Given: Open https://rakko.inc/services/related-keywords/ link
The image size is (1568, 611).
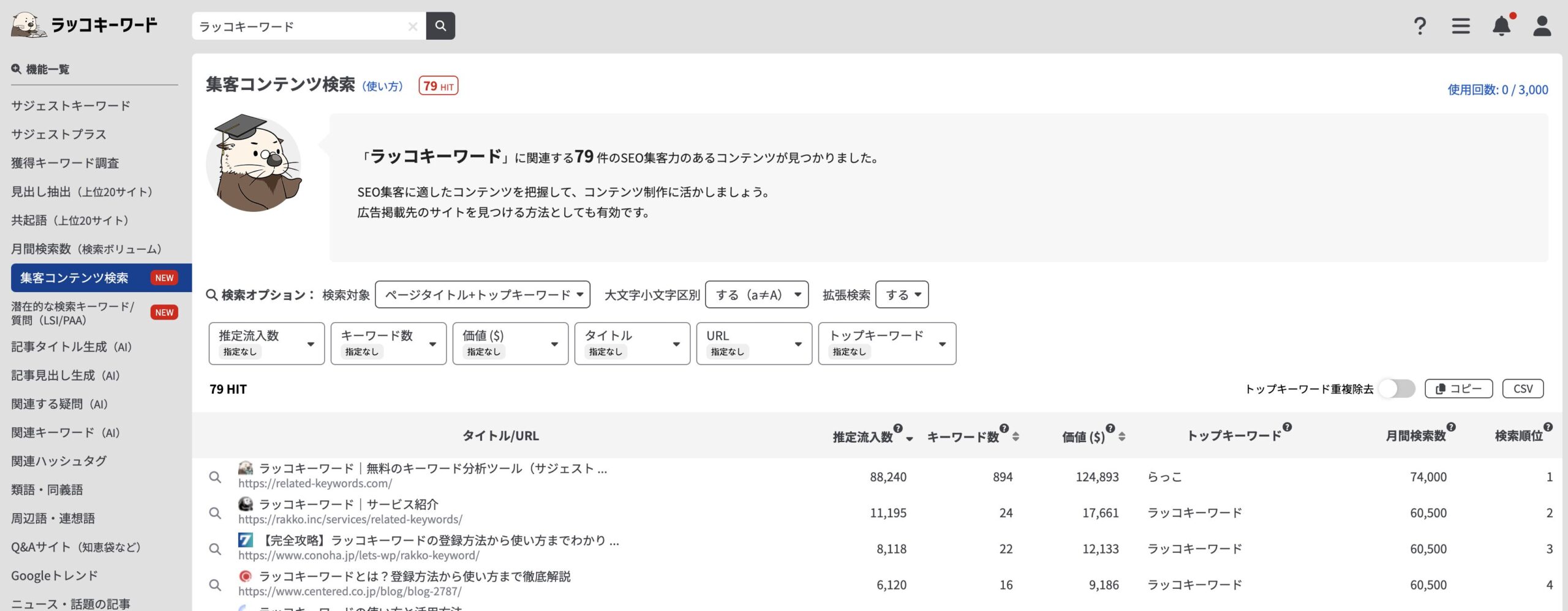Looking at the screenshot, I should tap(350, 519).
